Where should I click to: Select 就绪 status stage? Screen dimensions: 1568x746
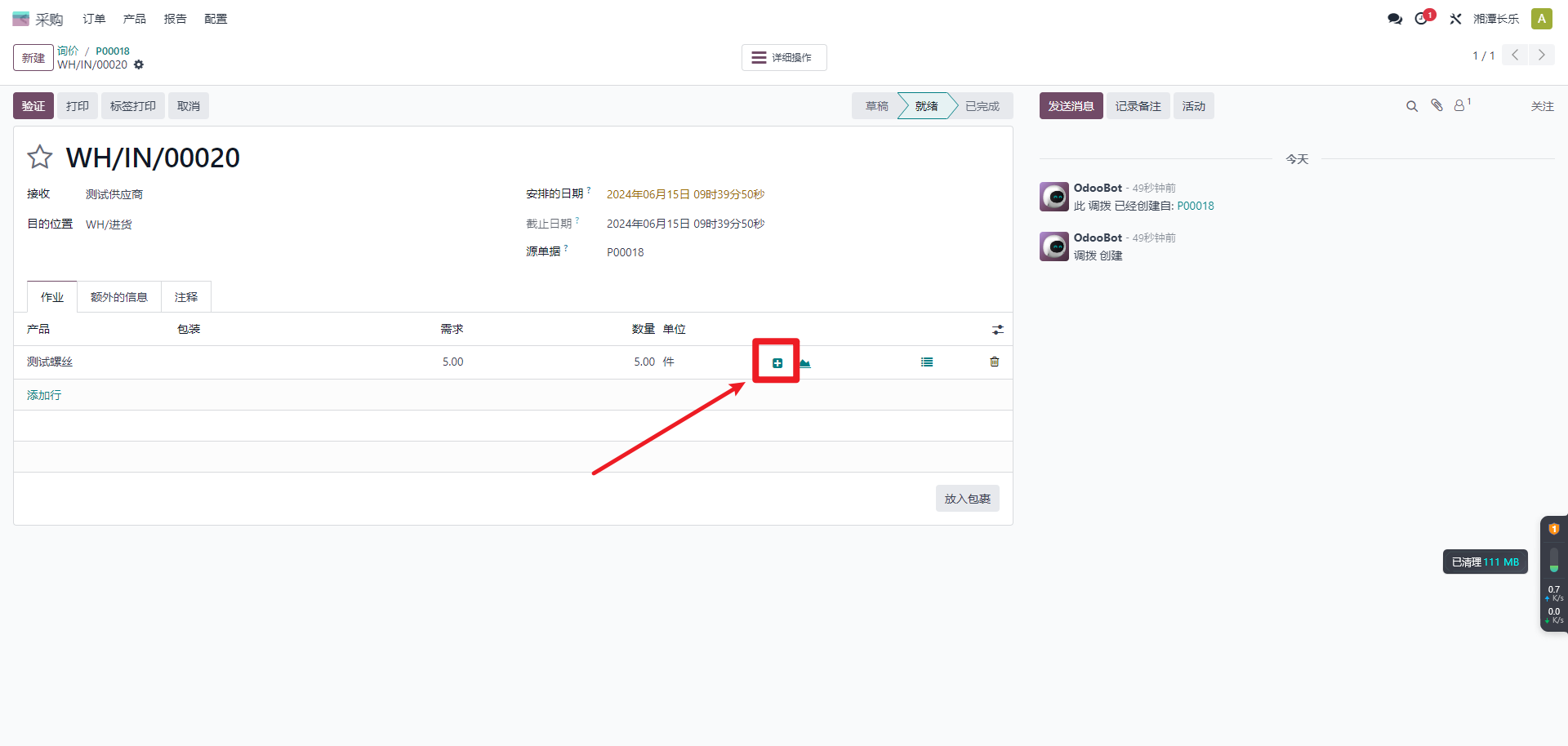[x=926, y=106]
